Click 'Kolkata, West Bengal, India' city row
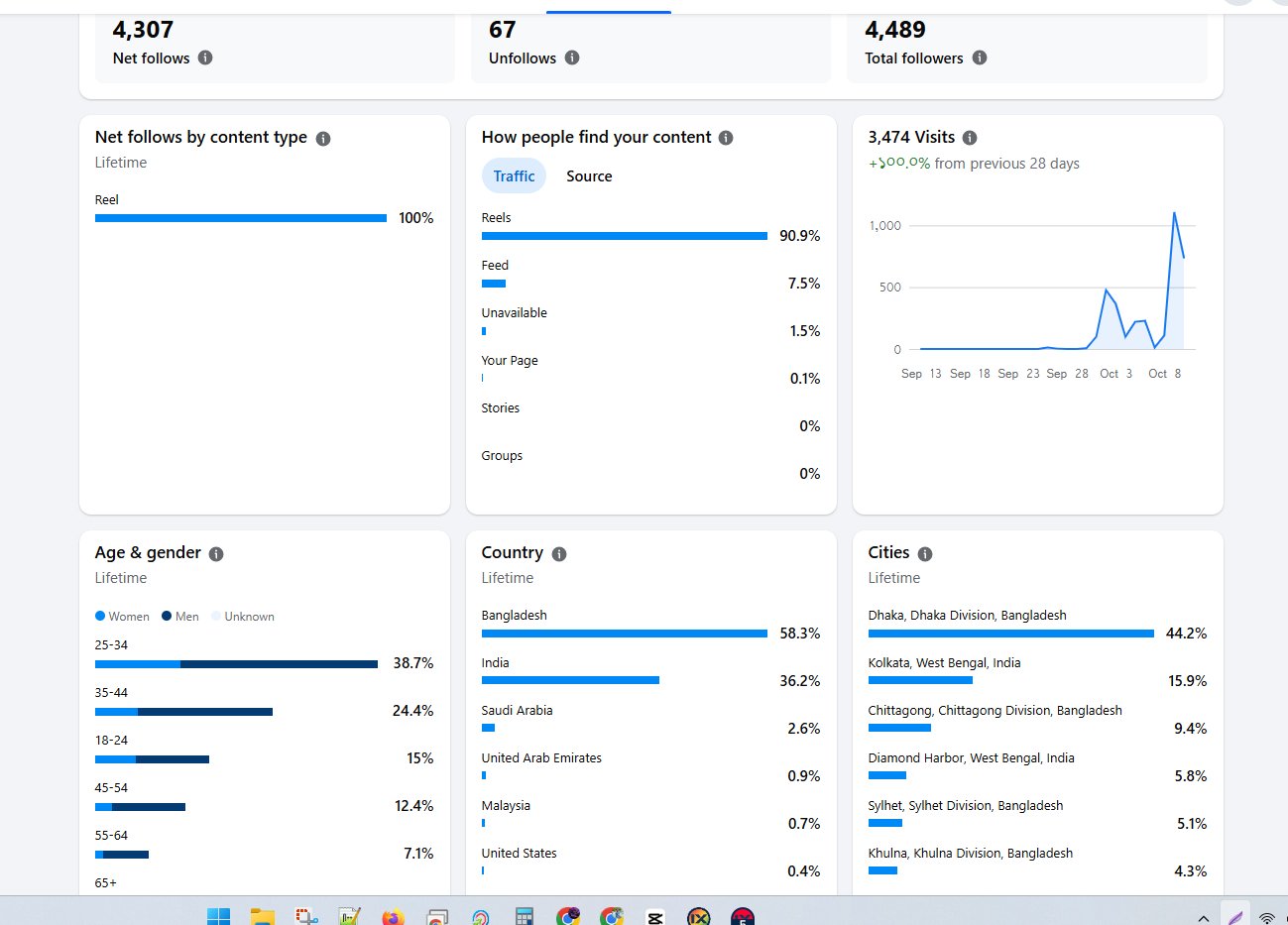This screenshot has width=1288, height=925. tap(1037, 671)
